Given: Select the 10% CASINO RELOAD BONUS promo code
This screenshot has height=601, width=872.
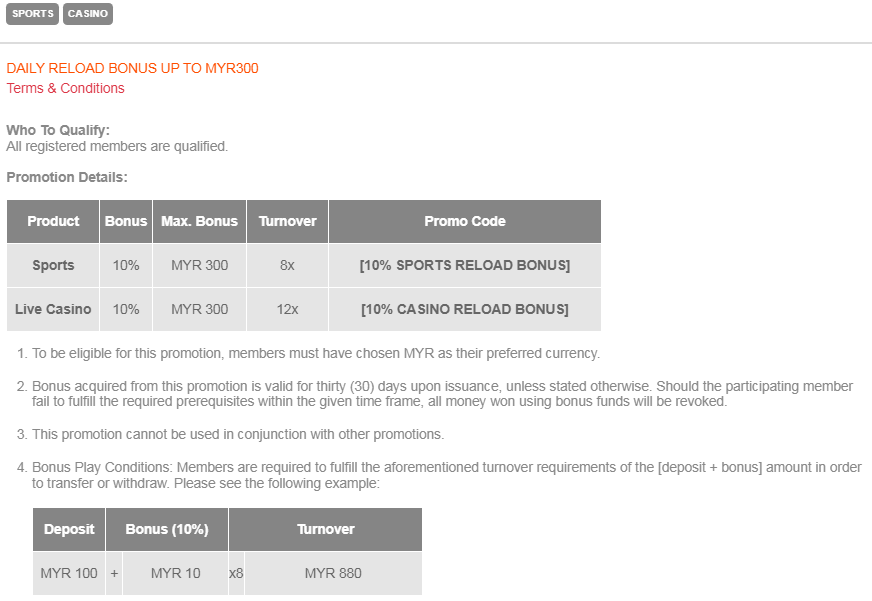Looking at the screenshot, I should (465, 309).
